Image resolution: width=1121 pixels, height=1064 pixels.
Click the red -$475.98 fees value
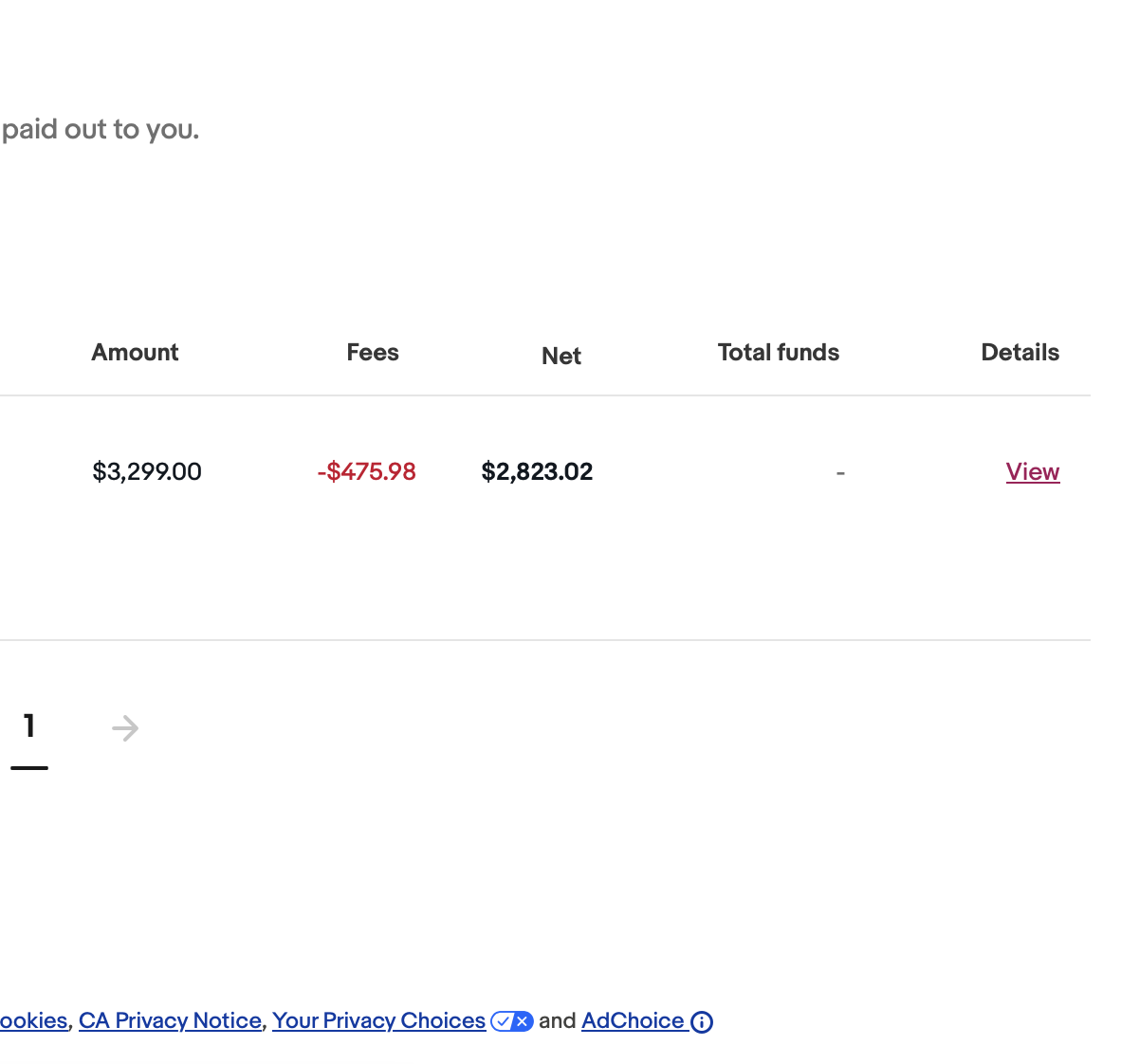tap(366, 472)
